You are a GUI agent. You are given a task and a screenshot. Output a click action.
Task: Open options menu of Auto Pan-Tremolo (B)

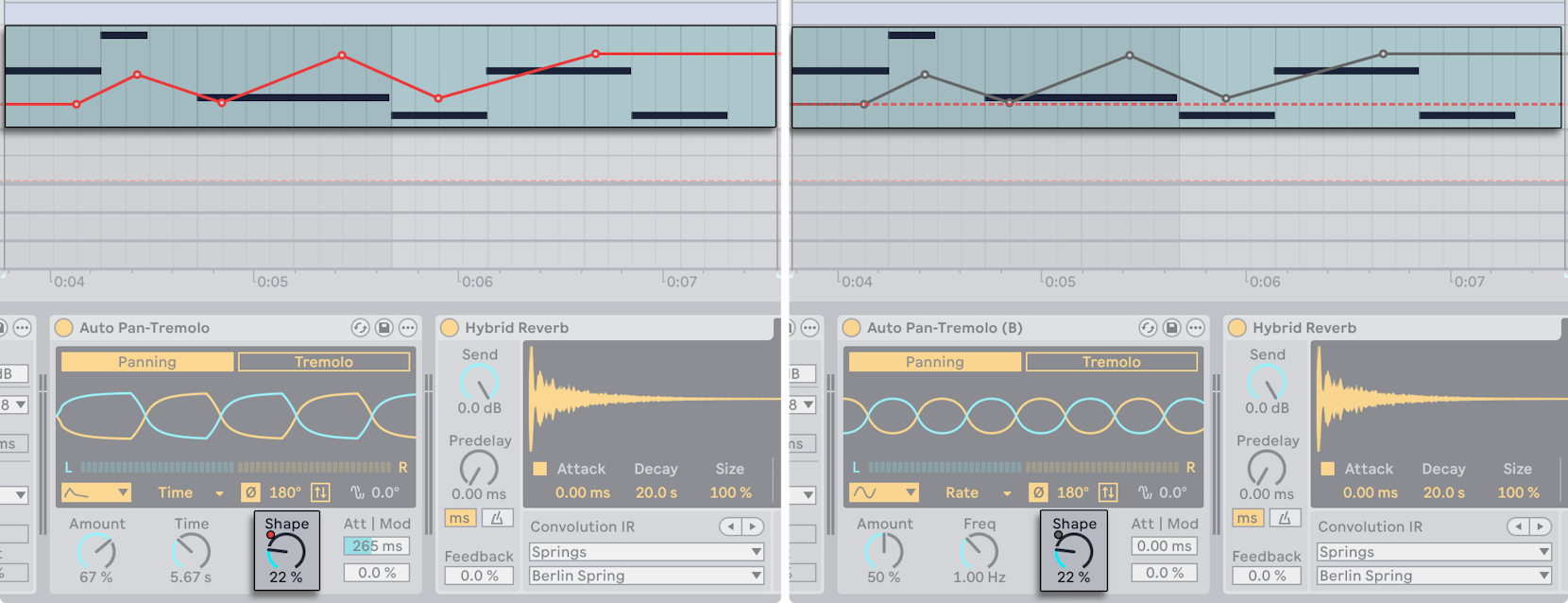pyautogui.click(x=1195, y=328)
